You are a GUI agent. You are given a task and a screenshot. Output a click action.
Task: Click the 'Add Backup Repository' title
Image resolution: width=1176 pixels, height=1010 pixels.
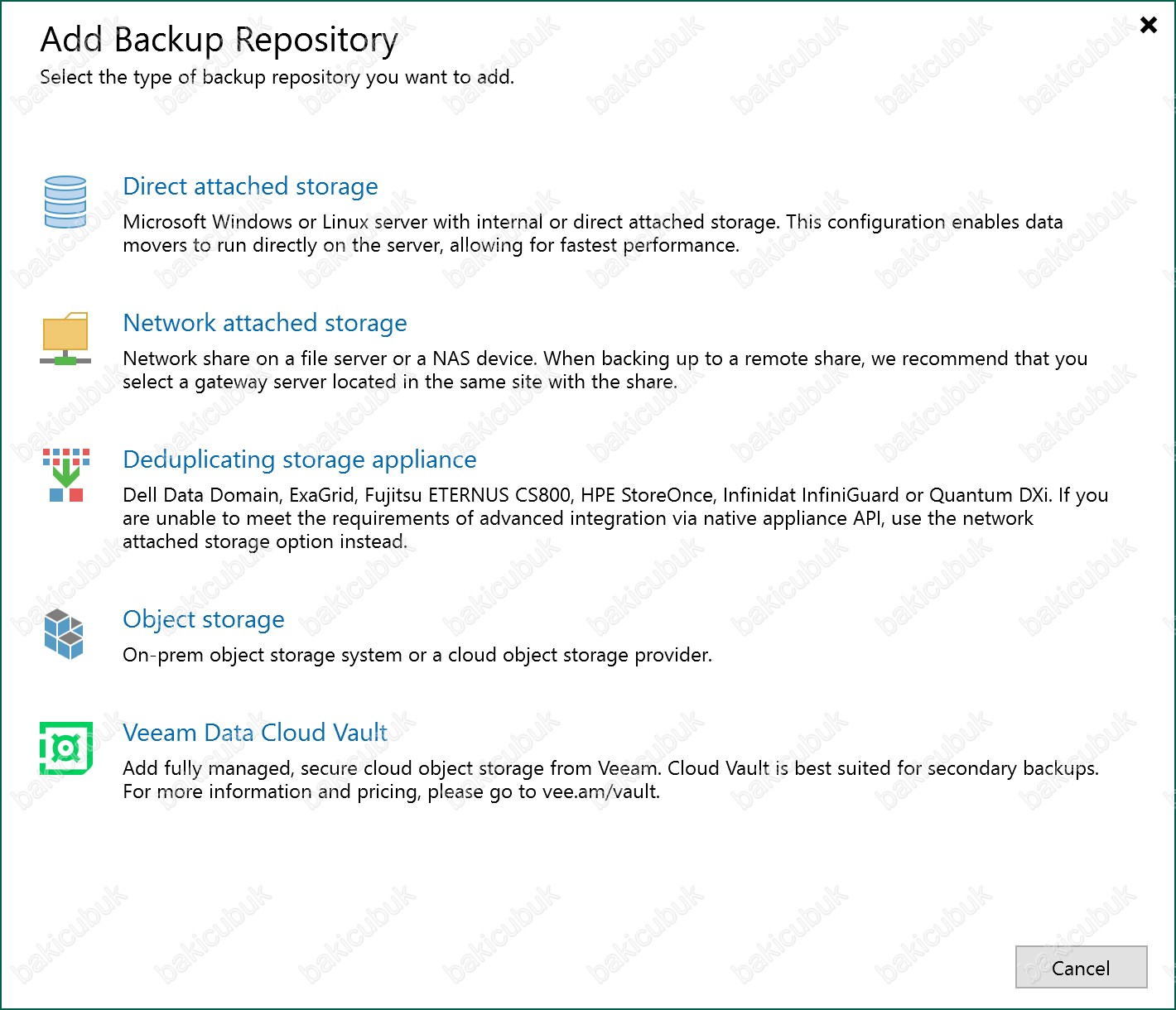click(x=219, y=40)
